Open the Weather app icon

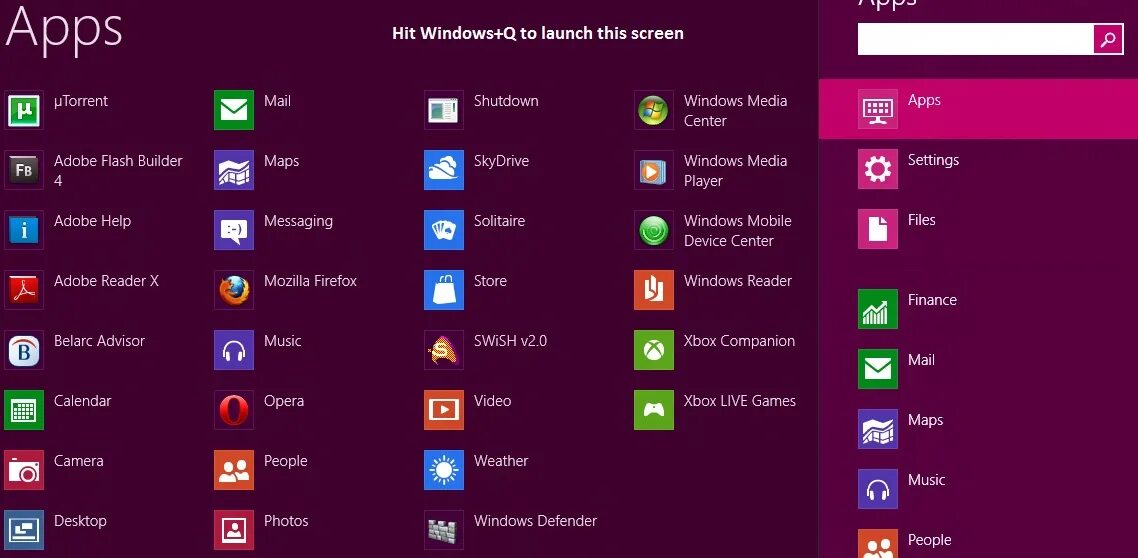tap(443, 470)
